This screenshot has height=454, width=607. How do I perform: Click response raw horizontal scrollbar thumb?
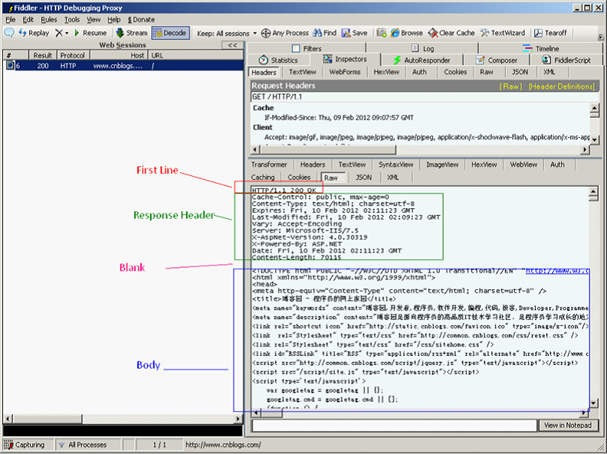271,413
